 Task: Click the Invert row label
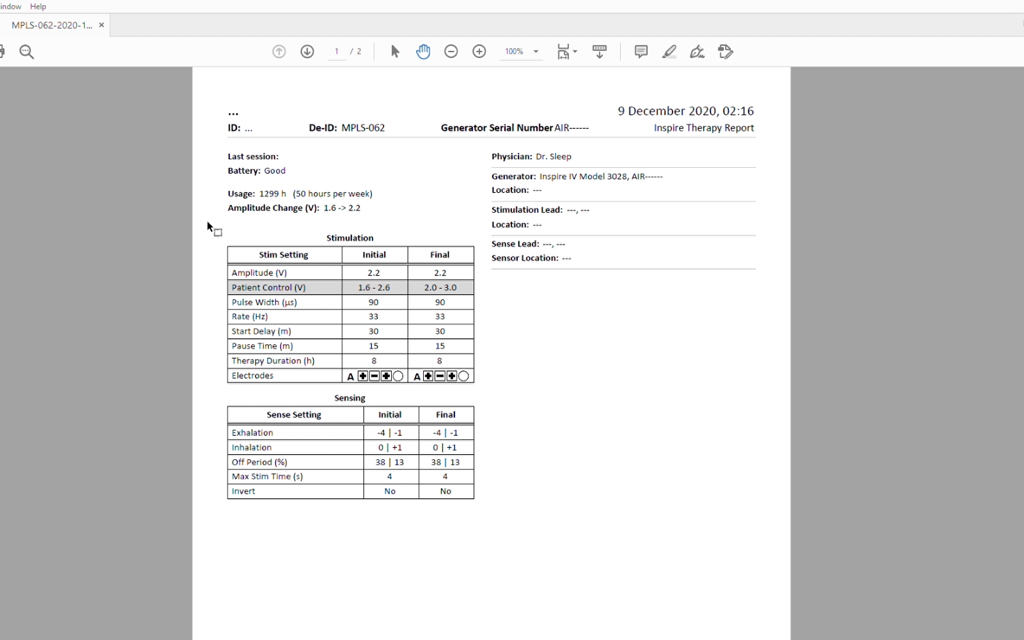[243, 492]
